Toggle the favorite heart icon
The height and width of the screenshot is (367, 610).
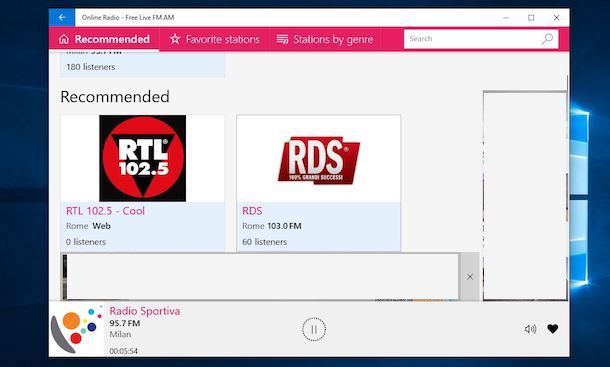click(553, 329)
